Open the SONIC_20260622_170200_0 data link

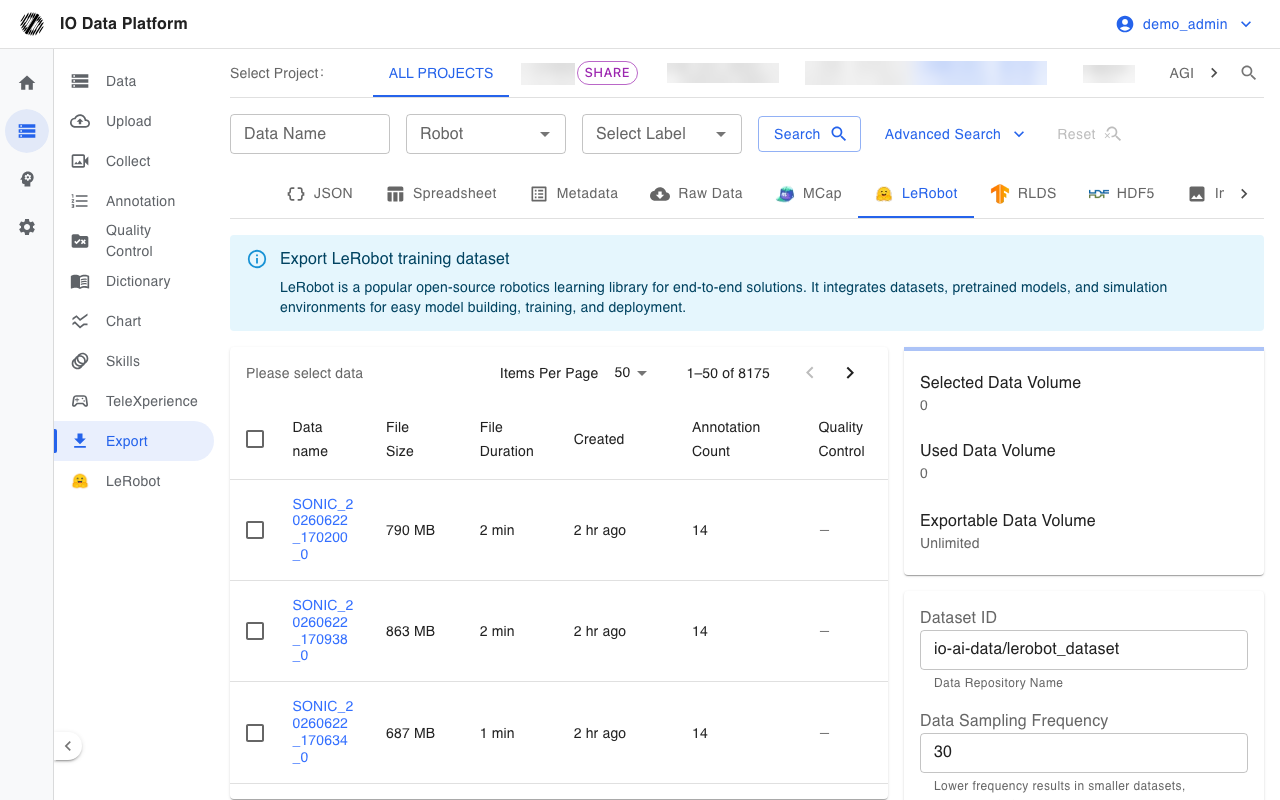coord(322,529)
